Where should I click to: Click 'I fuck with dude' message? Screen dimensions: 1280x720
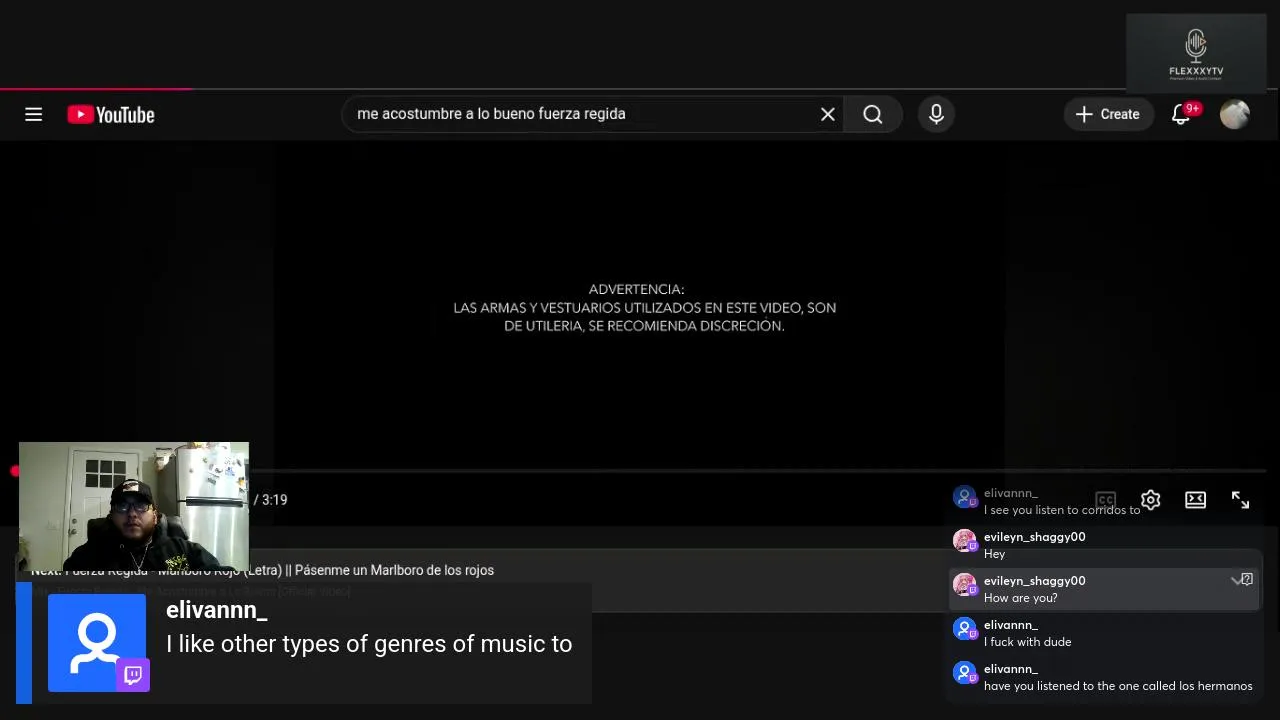[1027, 642]
